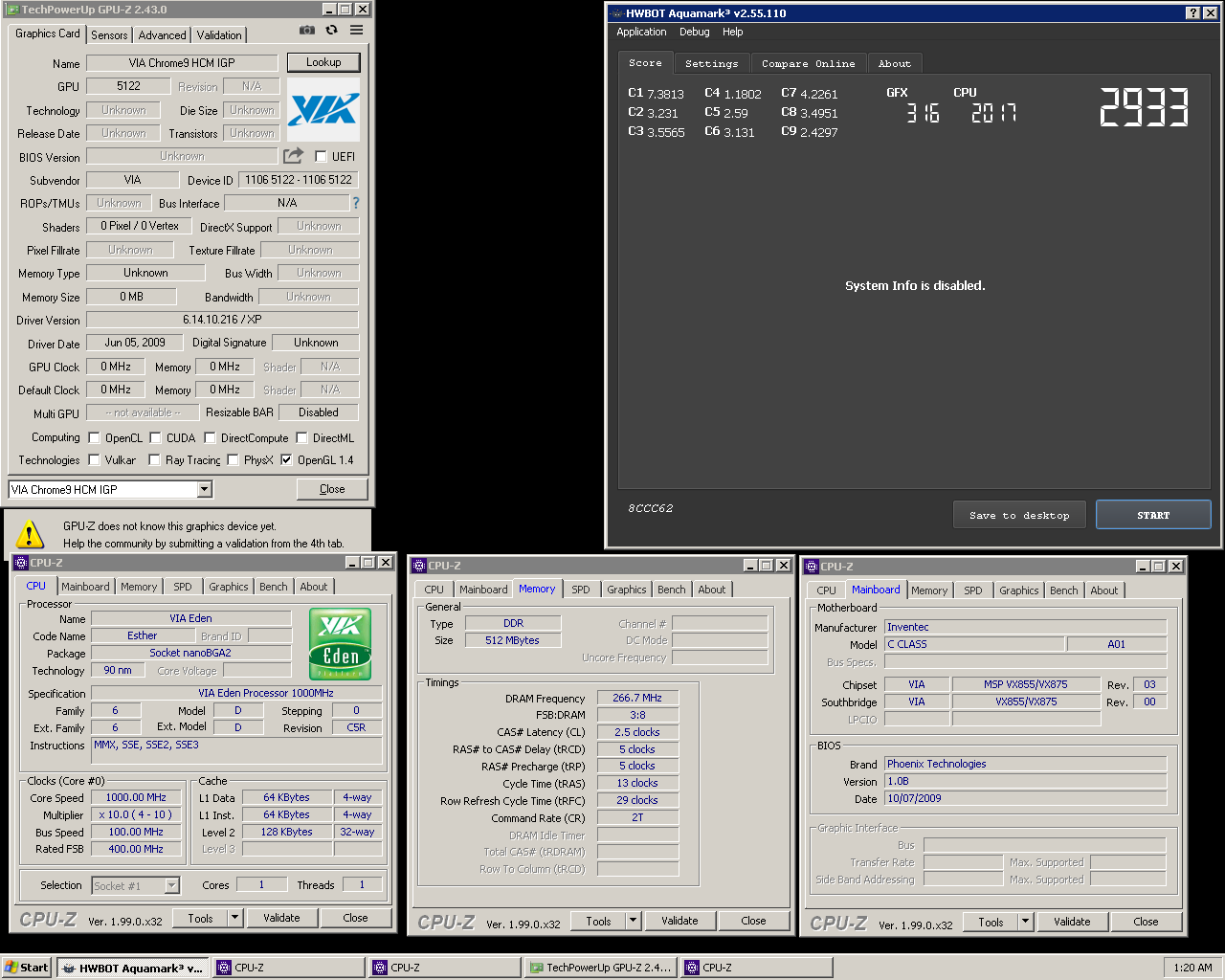Toggle the DirectML checkbox
Image resolution: width=1225 pixels, height=980 pixels.
[301, 437]
